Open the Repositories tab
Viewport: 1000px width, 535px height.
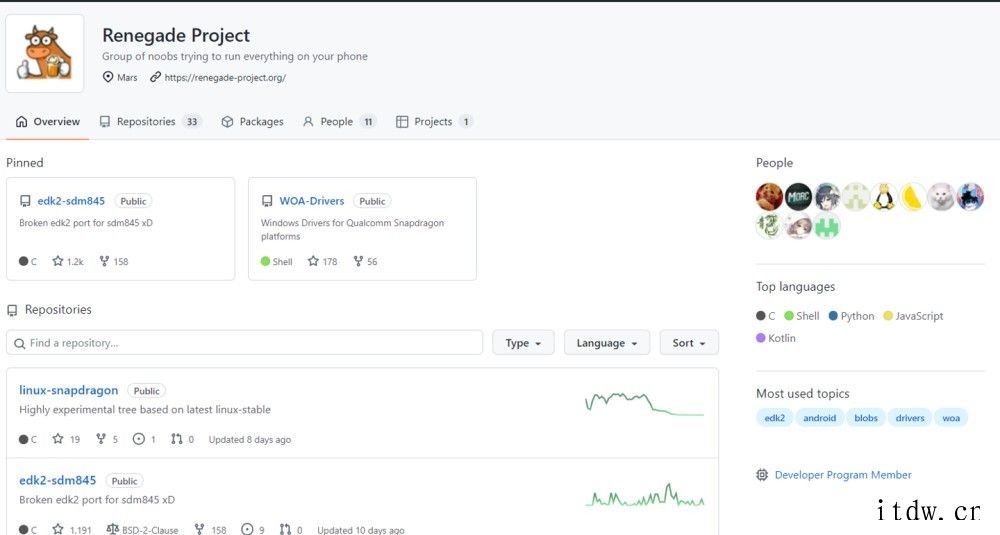(x=150, y=121)
